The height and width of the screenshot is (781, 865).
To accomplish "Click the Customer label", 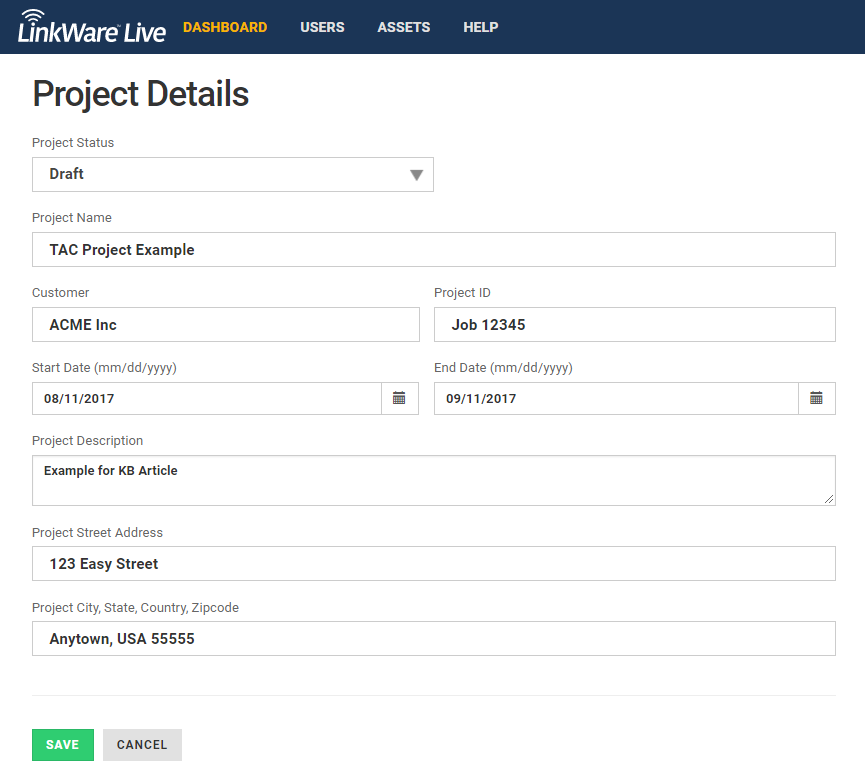I will [61, 293].
